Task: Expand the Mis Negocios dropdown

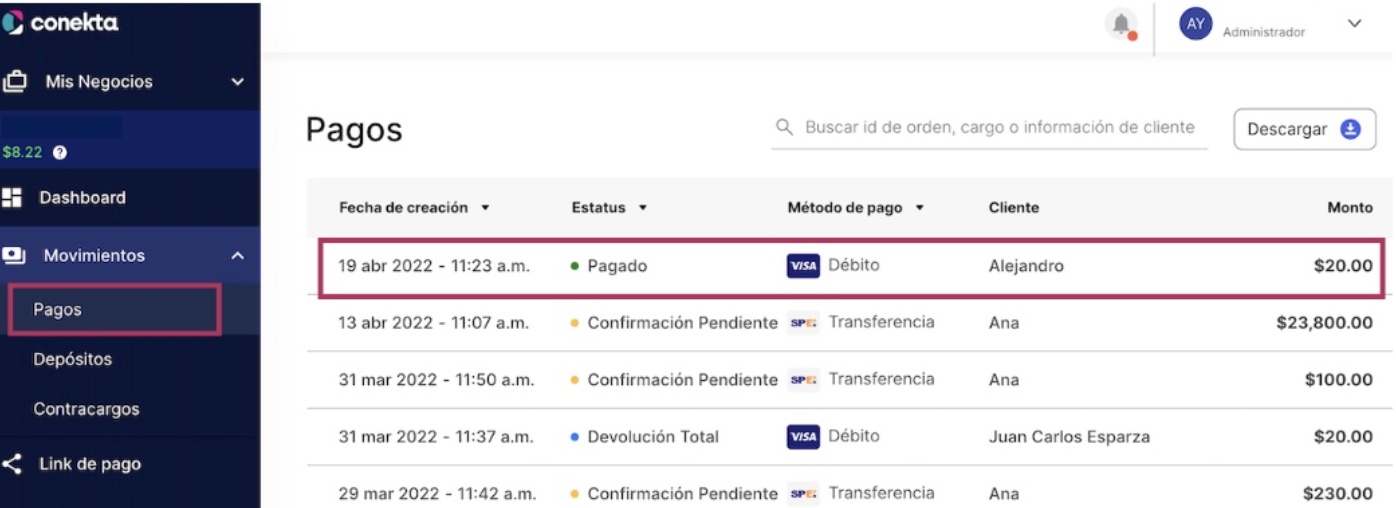Action: click(x=237, y=82)
